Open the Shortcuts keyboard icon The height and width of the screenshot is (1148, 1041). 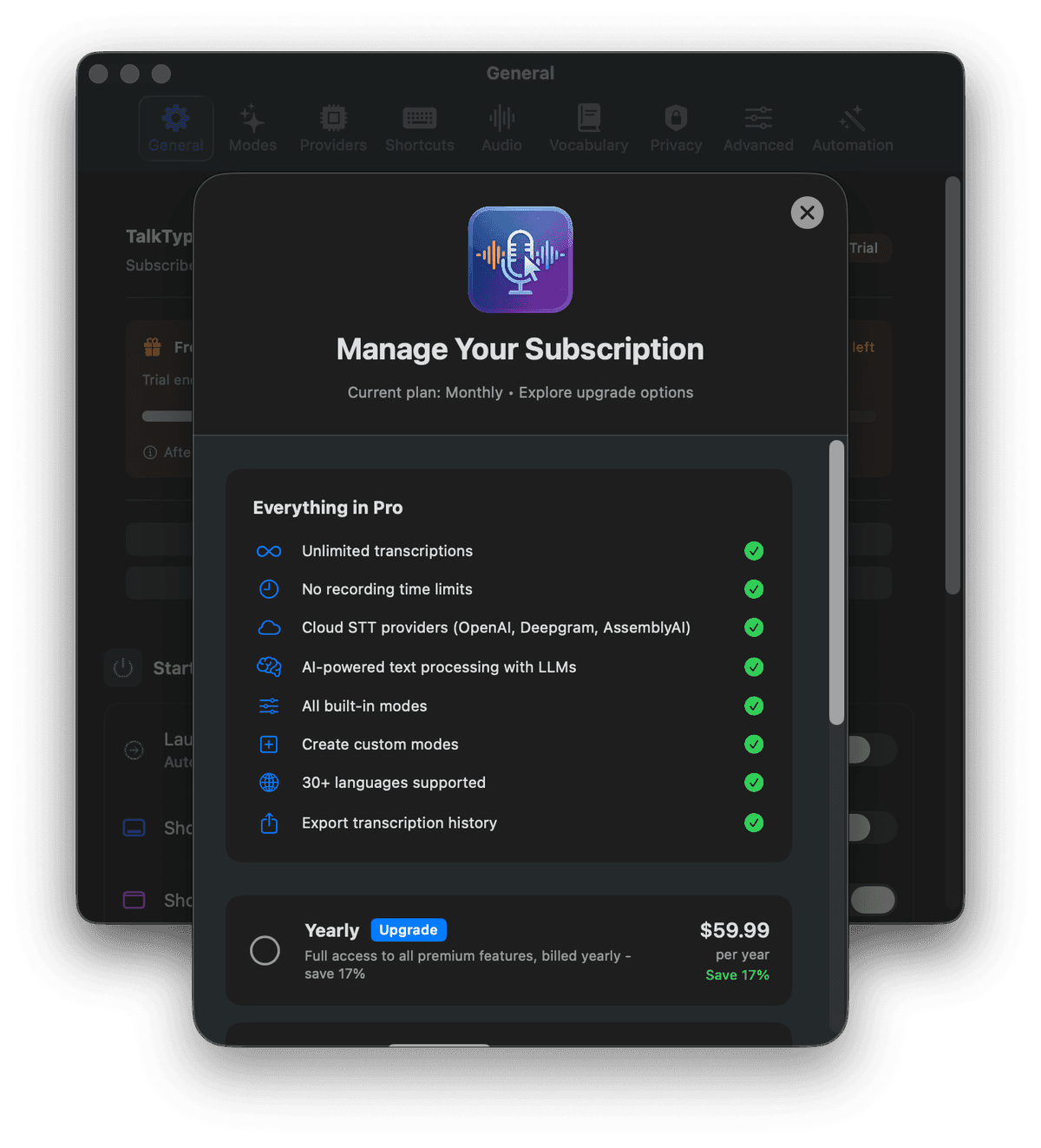coord(420,118)
